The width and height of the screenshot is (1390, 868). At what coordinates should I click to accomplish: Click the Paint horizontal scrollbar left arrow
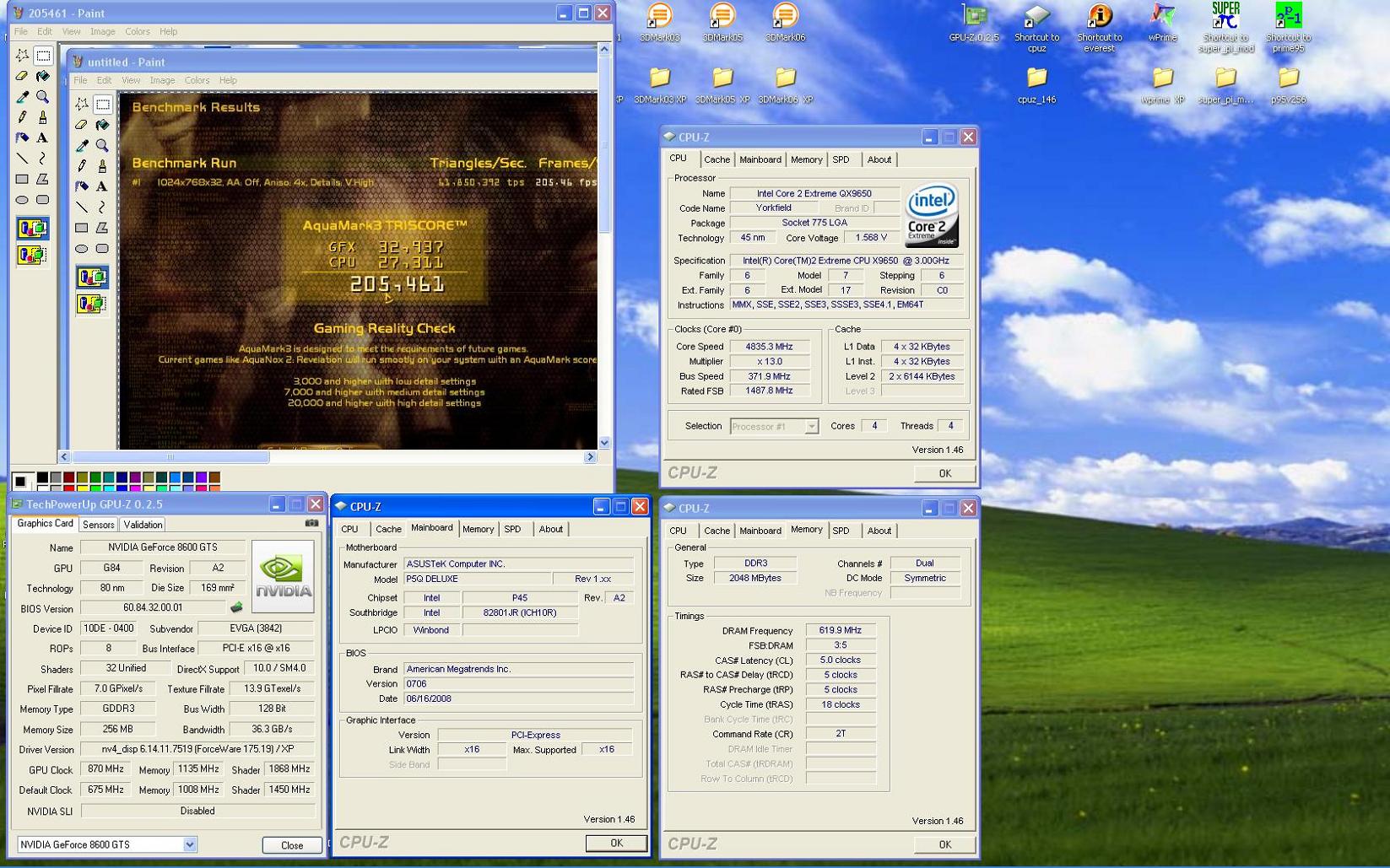click(64, 456)
